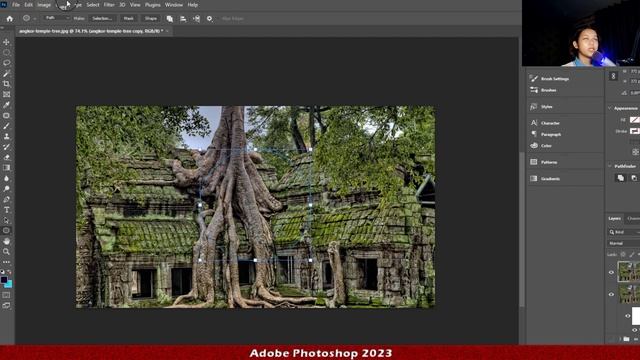This screenshot has width=640, height=360.
Task: Select the Gradient tool
Action: tap(6, 168)
